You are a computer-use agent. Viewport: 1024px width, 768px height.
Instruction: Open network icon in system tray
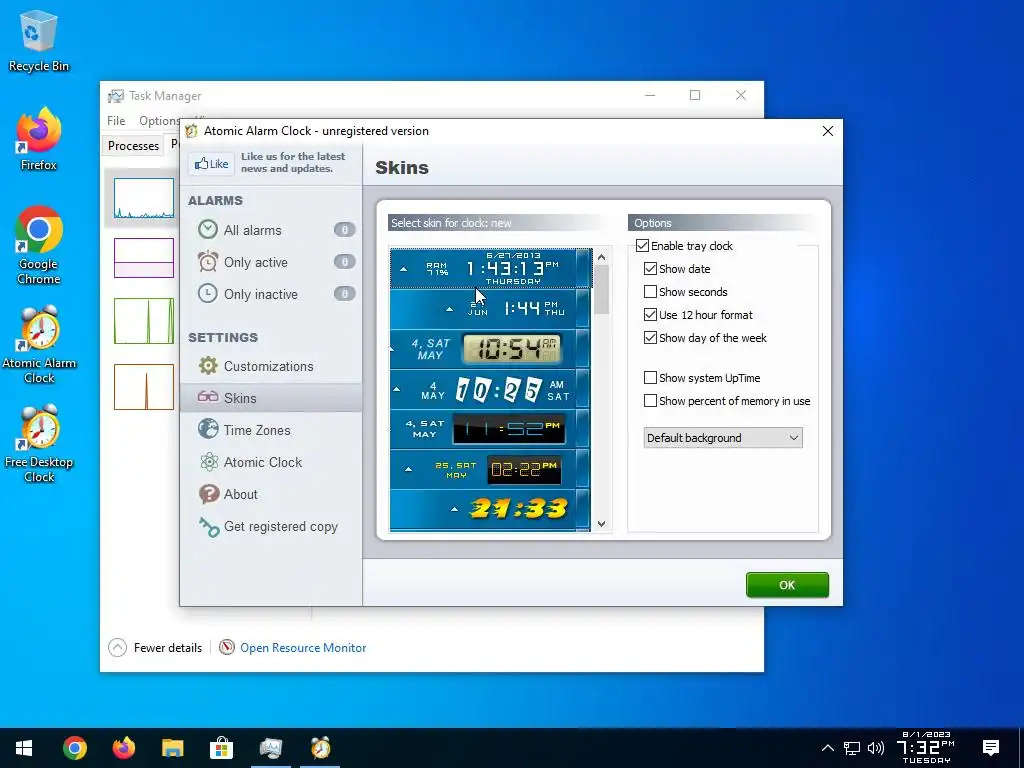pos(852,748)
